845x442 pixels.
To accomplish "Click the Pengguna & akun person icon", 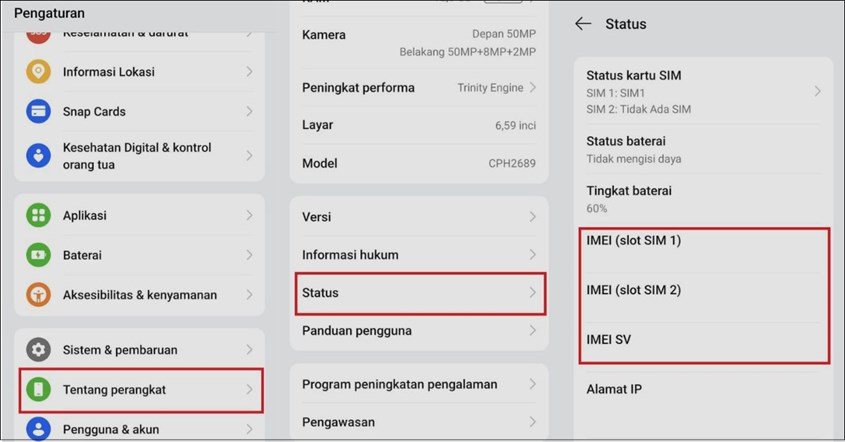I will coord(38,429).
